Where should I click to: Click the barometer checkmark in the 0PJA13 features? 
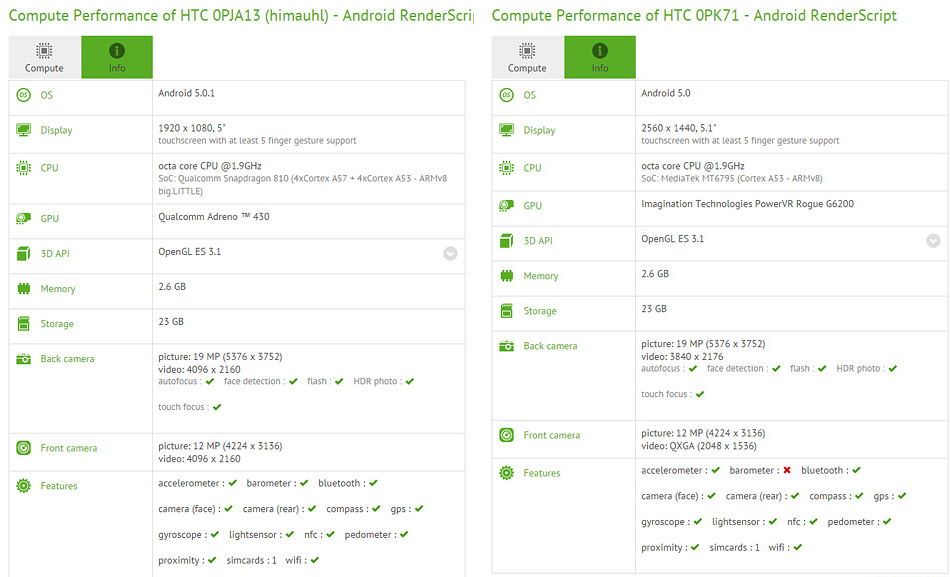(x=304, y=483)
